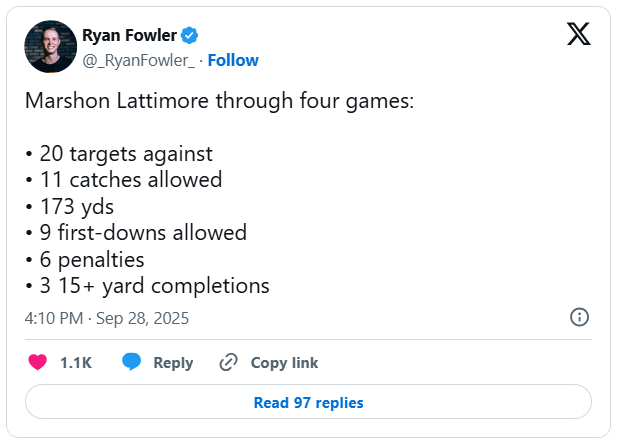The image size is (618, 440).
Task: Click the X logo icon
Action: 578,35
